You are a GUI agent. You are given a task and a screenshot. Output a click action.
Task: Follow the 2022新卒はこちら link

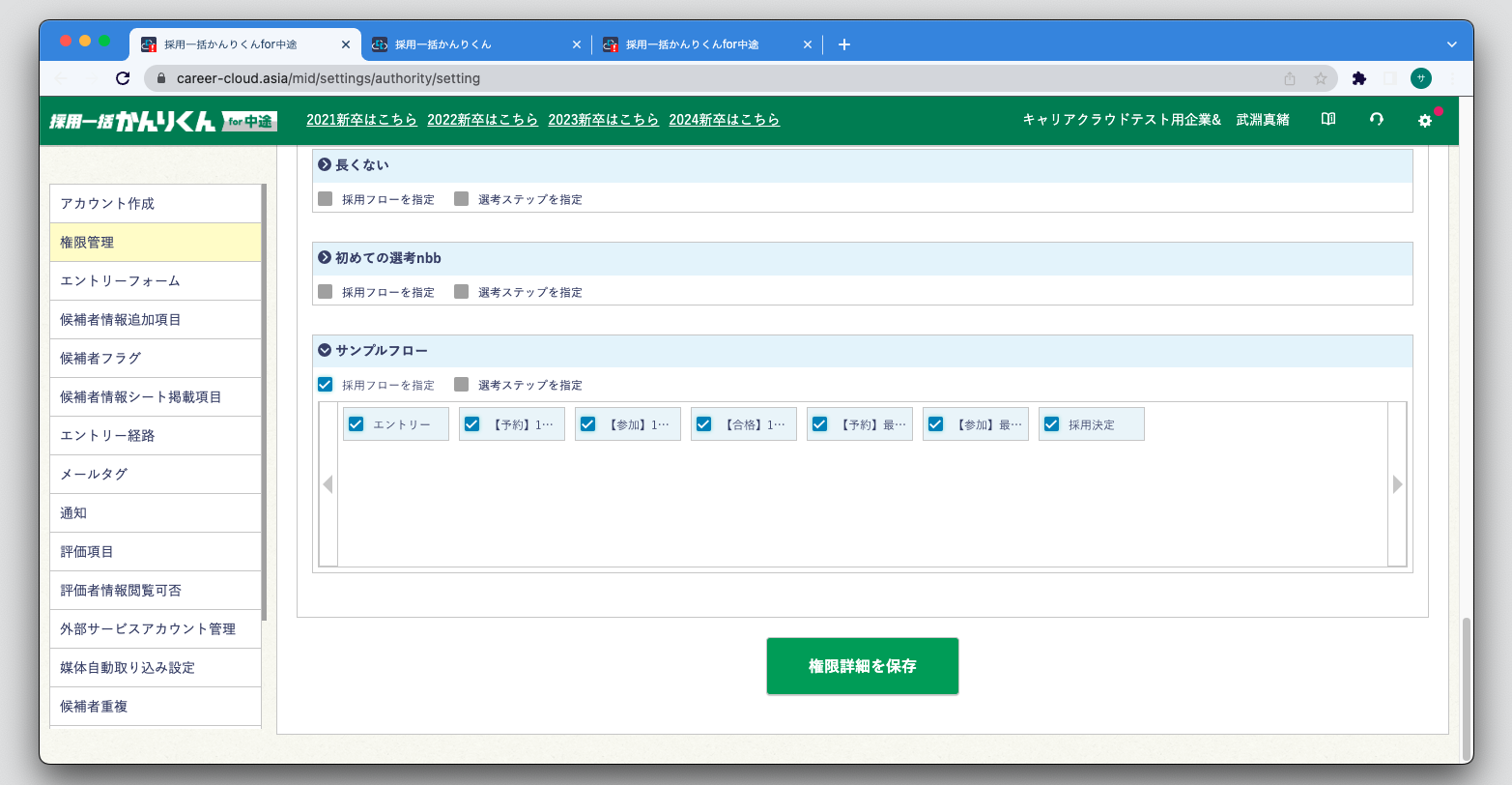483,120
